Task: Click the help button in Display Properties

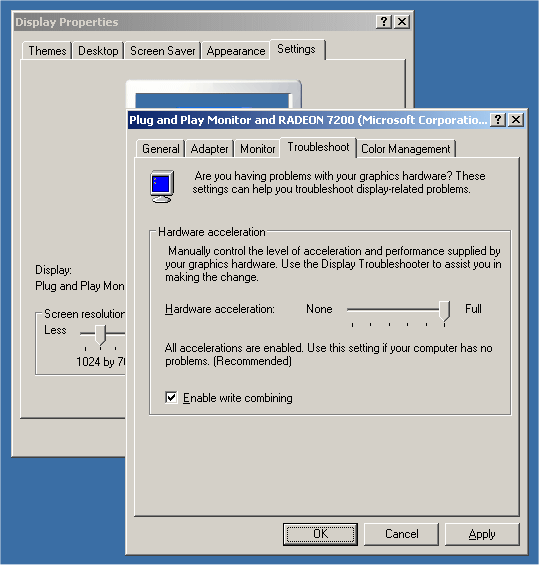Action: coord(384,22)
